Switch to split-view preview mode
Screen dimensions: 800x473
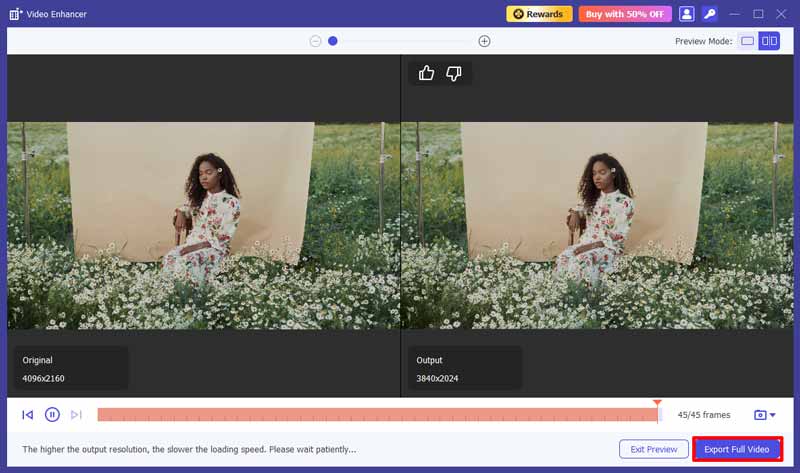(769, 41)
